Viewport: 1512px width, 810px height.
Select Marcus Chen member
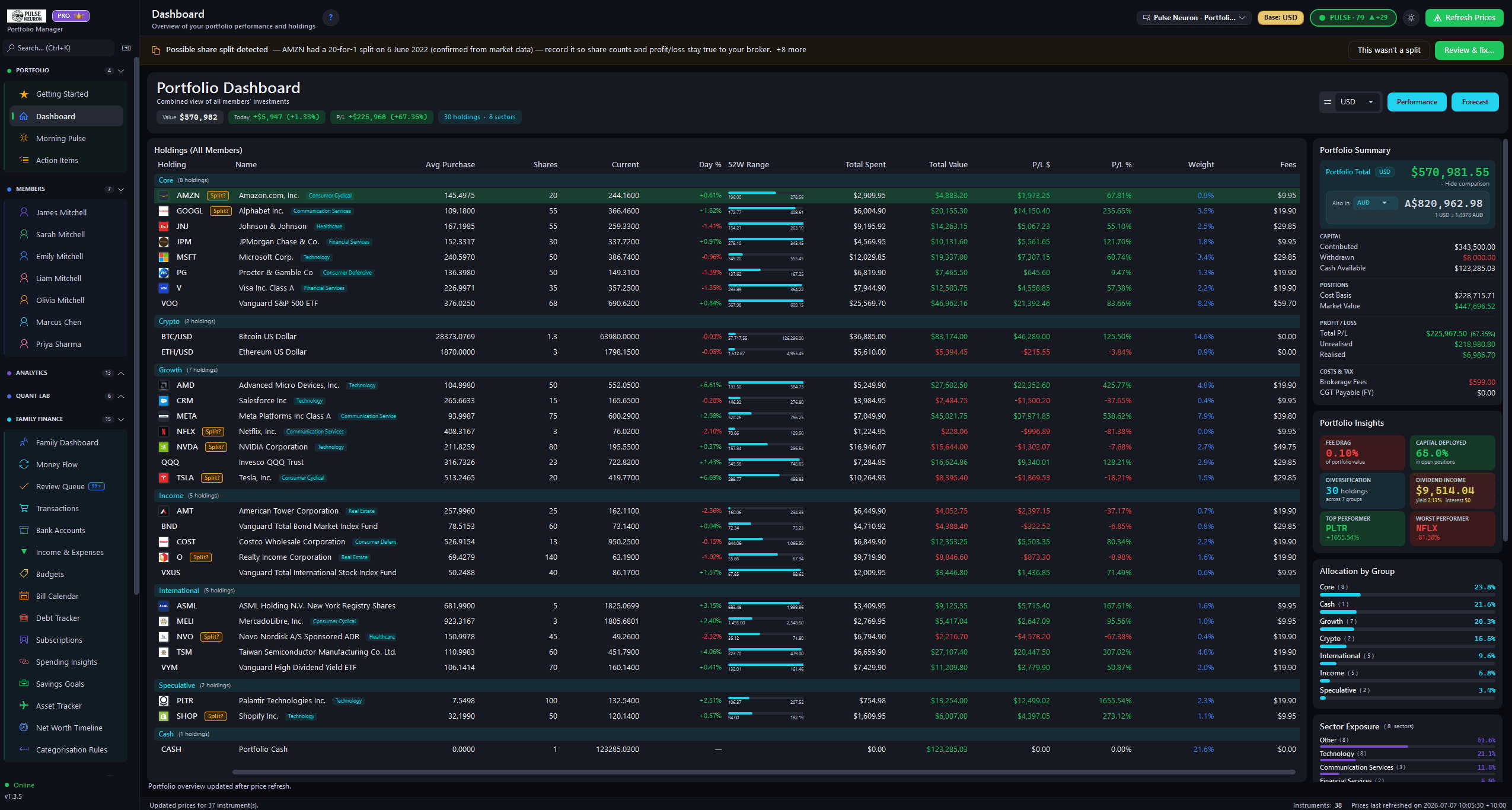coord(66,322)
